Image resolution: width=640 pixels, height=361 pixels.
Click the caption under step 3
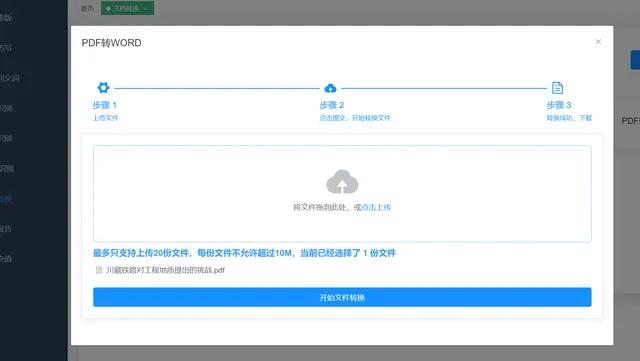coord(569,118)
